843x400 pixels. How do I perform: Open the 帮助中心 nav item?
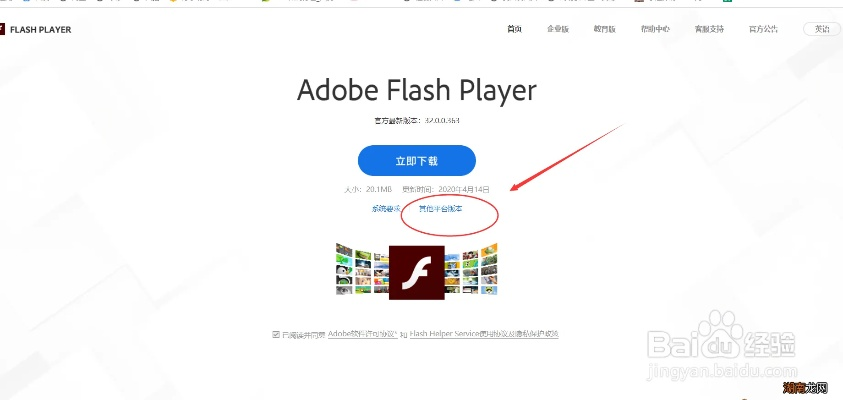(655, 29)
